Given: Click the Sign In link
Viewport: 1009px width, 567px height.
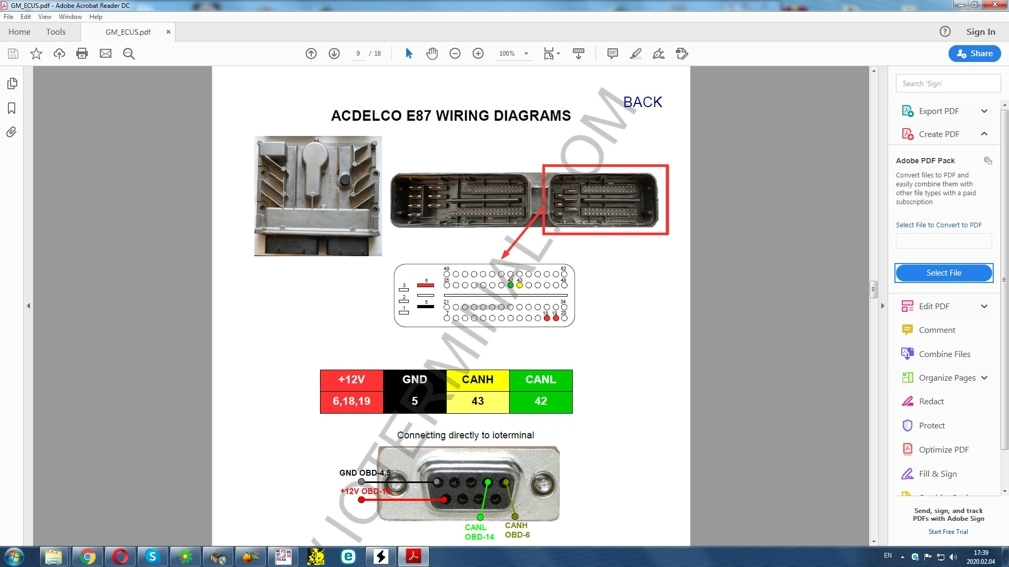Looking at the screenshot, I should (980, 32).
